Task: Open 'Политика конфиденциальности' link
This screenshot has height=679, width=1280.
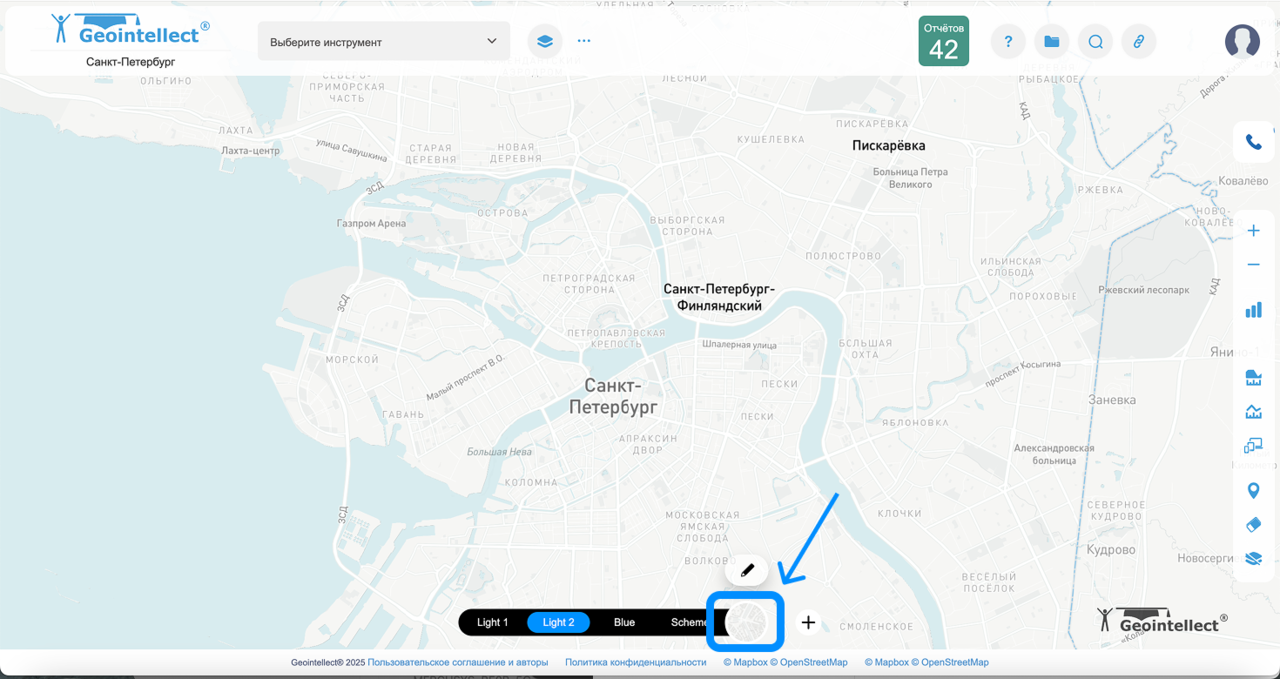Action: [635, 662]
